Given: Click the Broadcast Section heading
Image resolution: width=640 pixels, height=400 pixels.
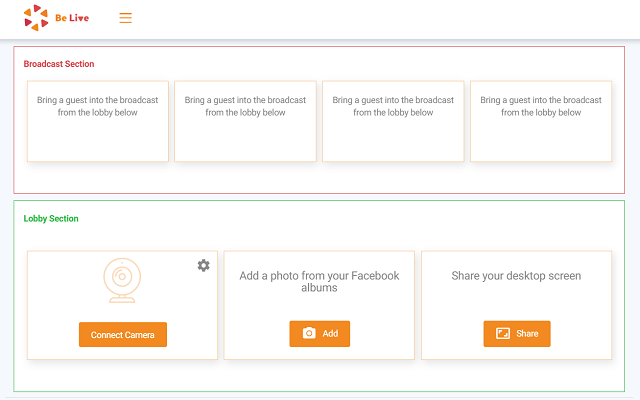Looking at the screenshot, I should pos(59,64).
